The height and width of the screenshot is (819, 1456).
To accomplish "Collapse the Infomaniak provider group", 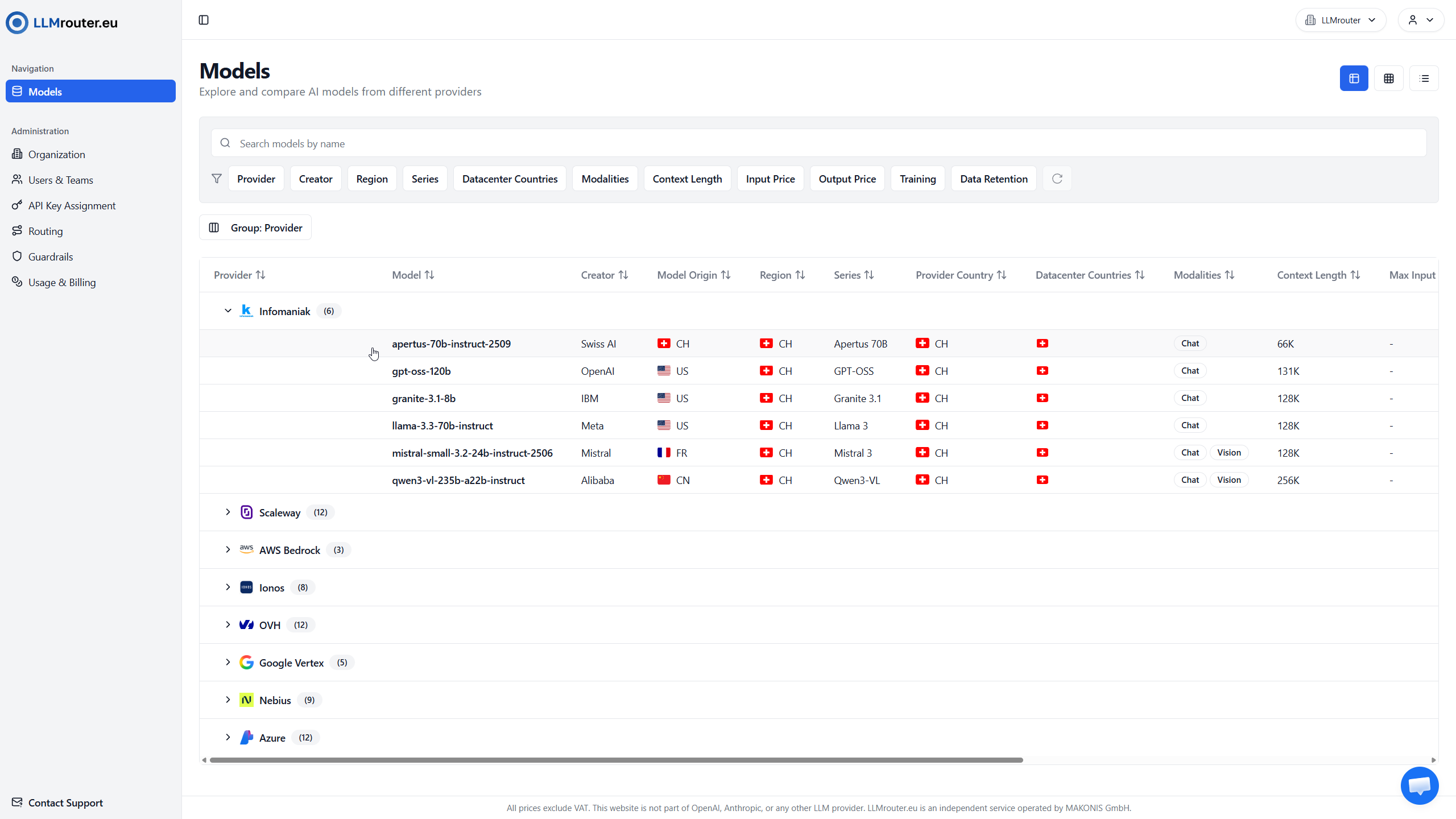I will coord(228,311).
